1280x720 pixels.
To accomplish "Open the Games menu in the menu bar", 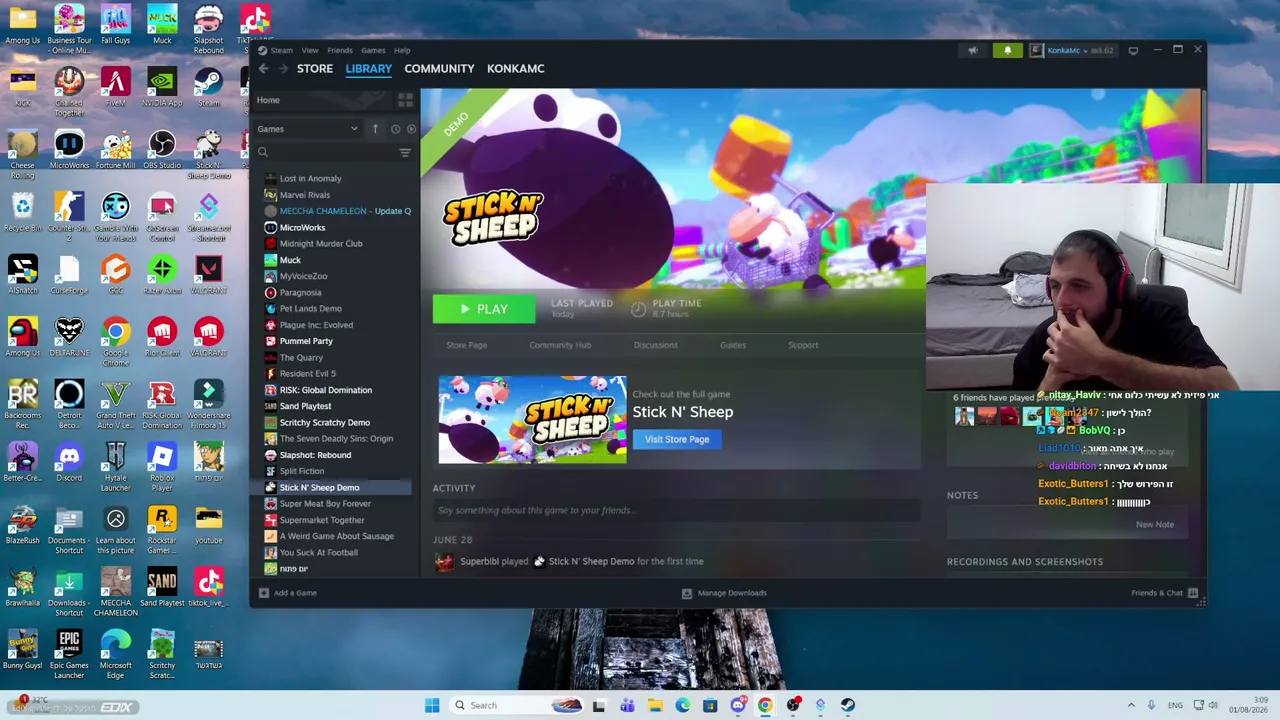I will click(x=373, y=50).
